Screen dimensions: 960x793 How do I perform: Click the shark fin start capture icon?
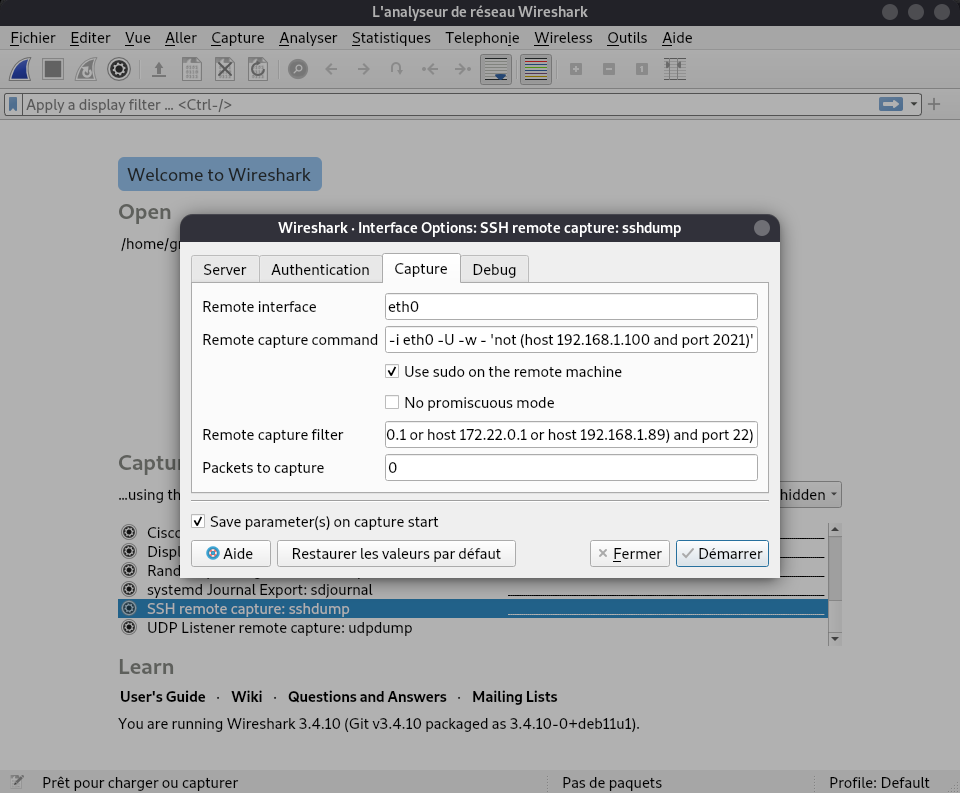[x=22, y=69]
